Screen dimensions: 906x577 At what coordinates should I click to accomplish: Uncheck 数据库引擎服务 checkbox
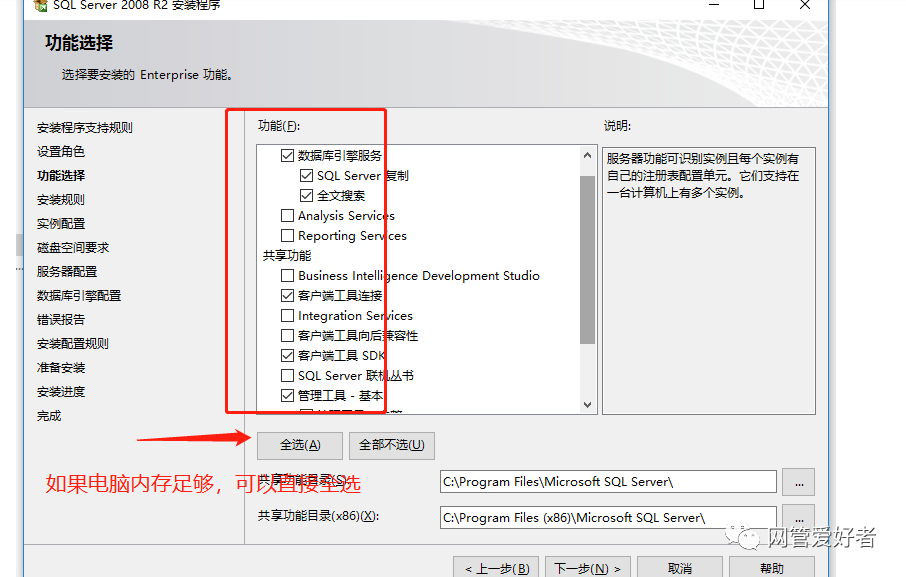pos(287,155)
